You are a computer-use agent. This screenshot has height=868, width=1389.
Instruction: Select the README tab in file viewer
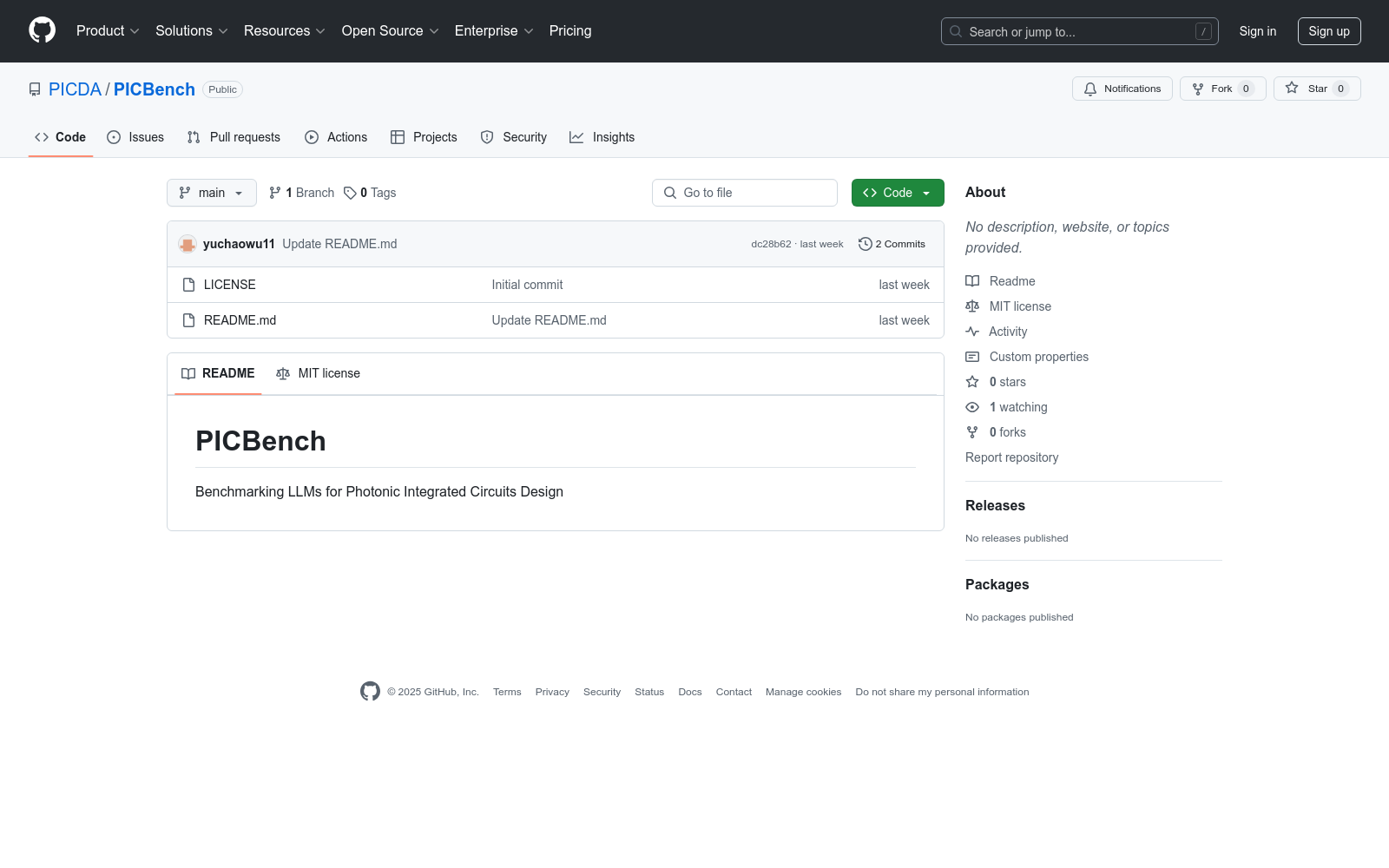218,373
